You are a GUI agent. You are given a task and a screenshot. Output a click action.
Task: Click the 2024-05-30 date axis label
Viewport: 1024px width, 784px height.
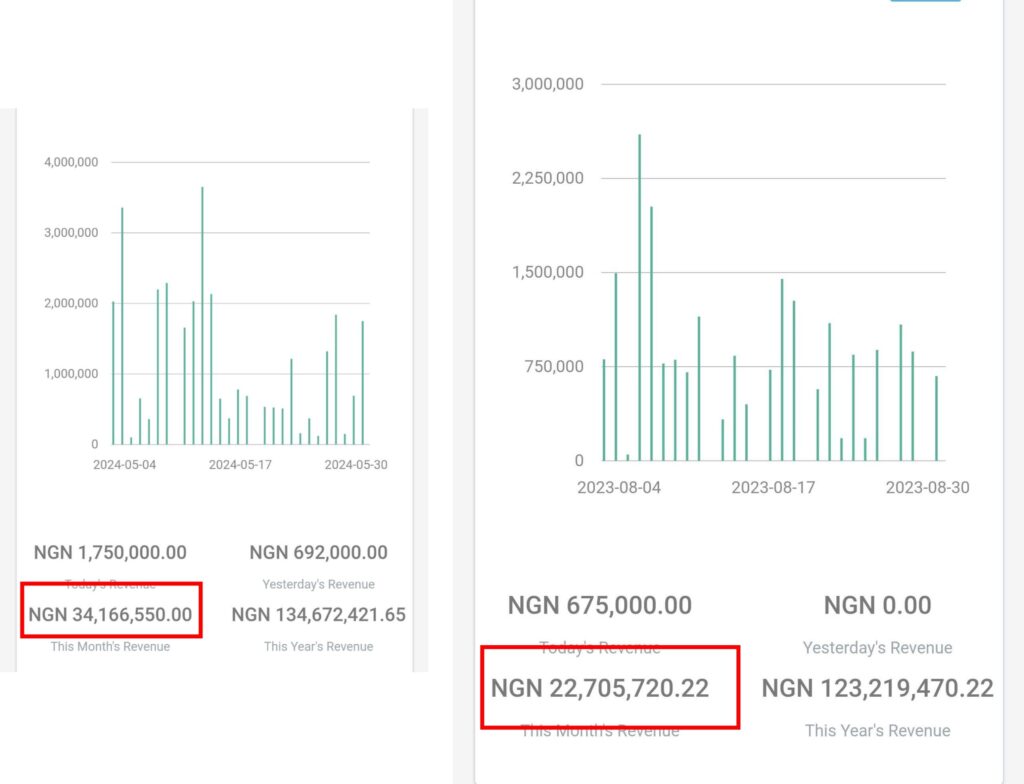[x=356, y=465]
